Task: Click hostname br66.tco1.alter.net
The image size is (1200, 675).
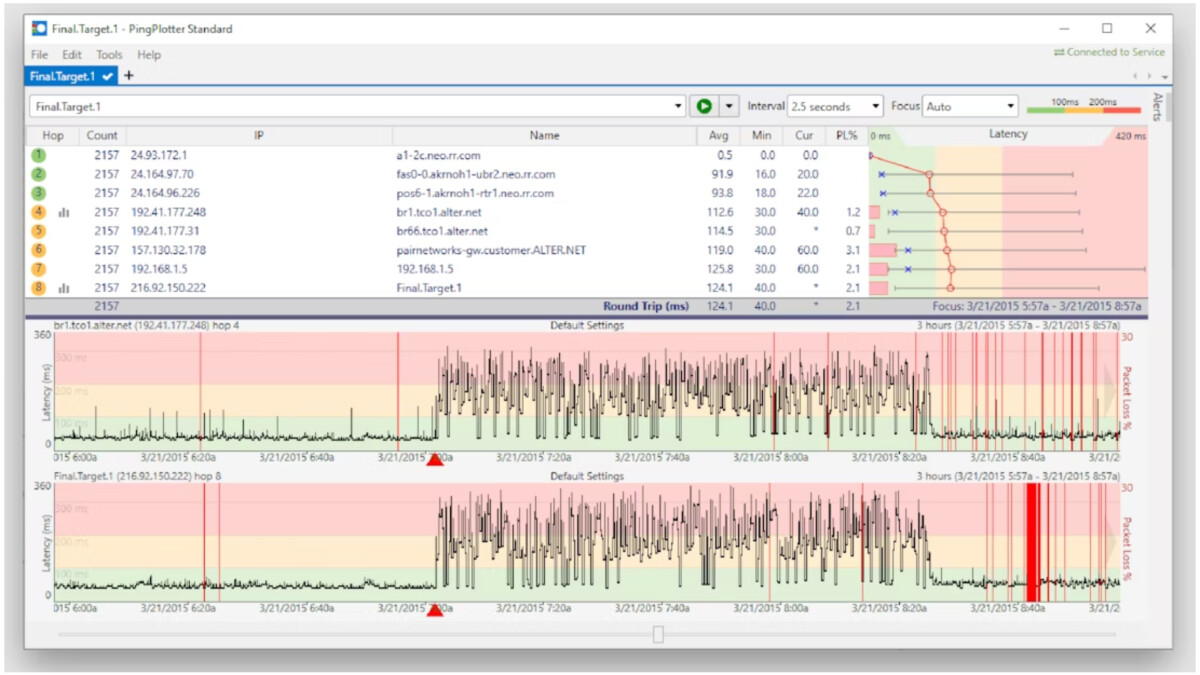Action: 442,231
